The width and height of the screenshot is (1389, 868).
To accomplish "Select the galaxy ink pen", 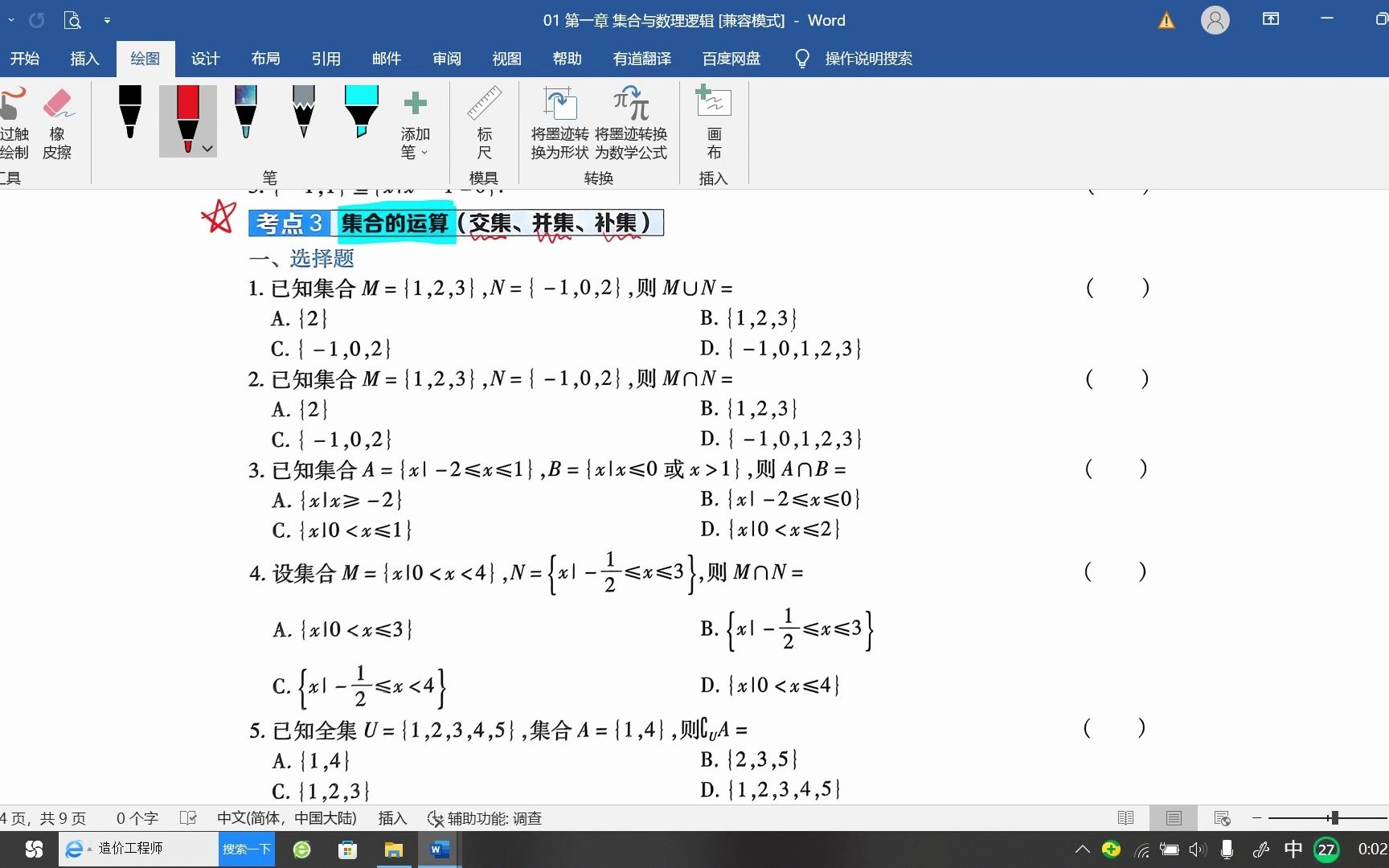I will click(x=246, y=113).
